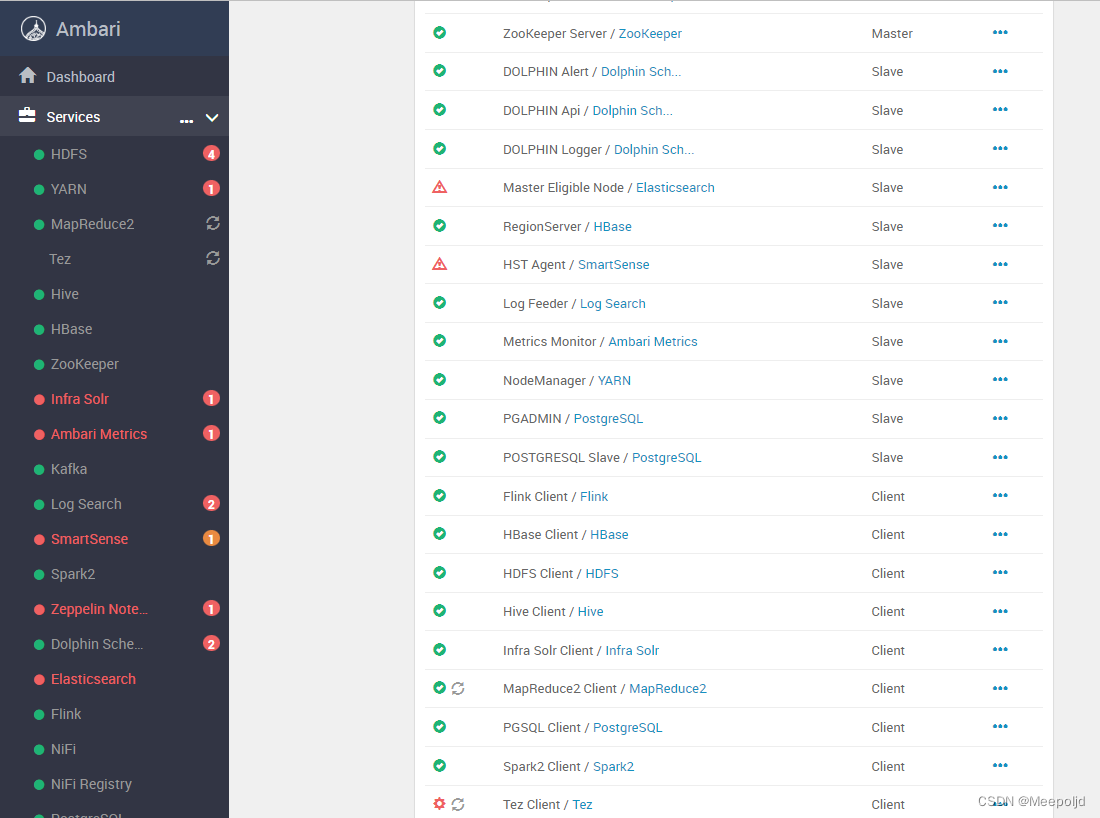Open the Dashboard home icon
The image size is (1100, 818).
[27, 76]
